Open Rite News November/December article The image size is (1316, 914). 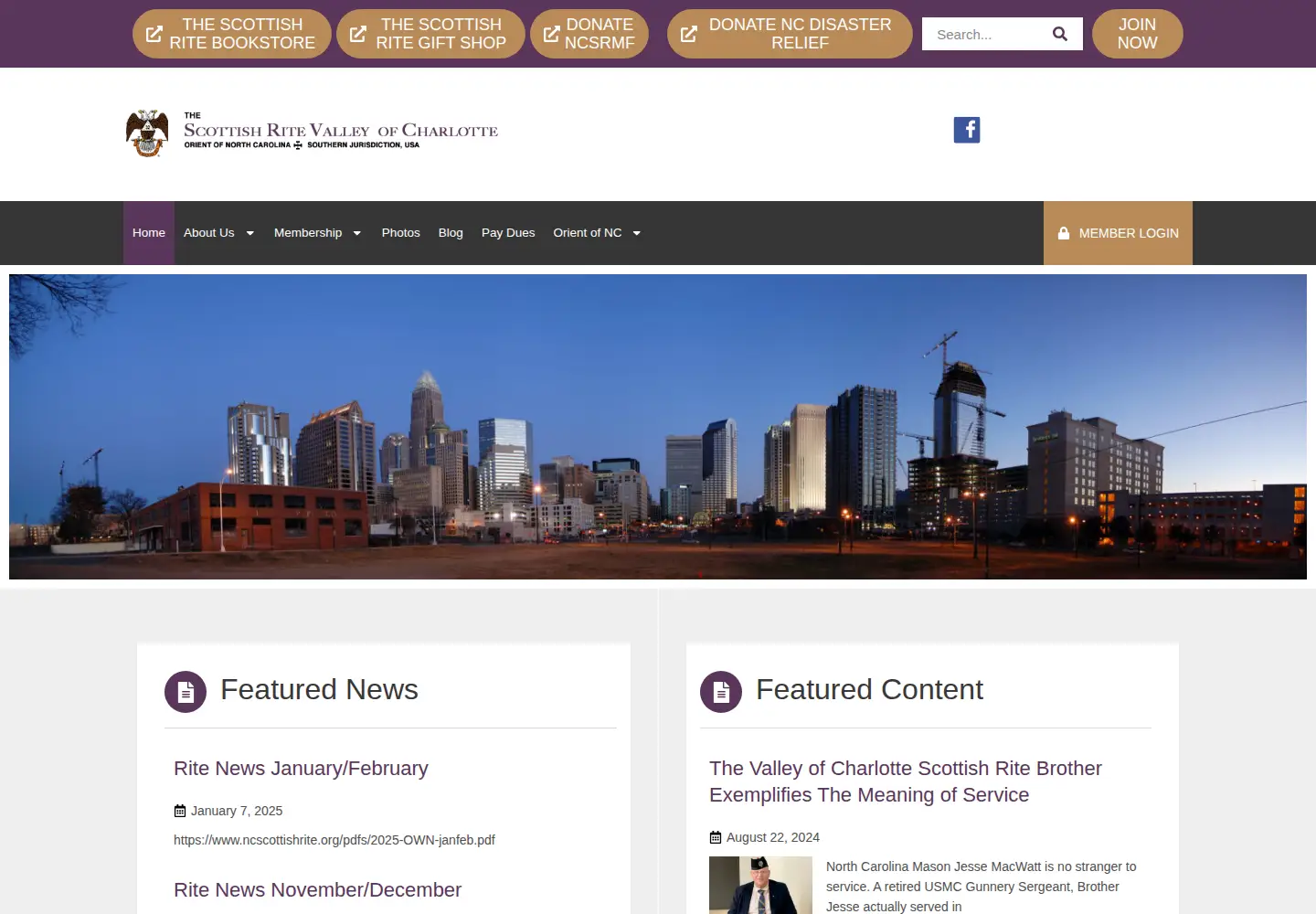click(317, 890)
